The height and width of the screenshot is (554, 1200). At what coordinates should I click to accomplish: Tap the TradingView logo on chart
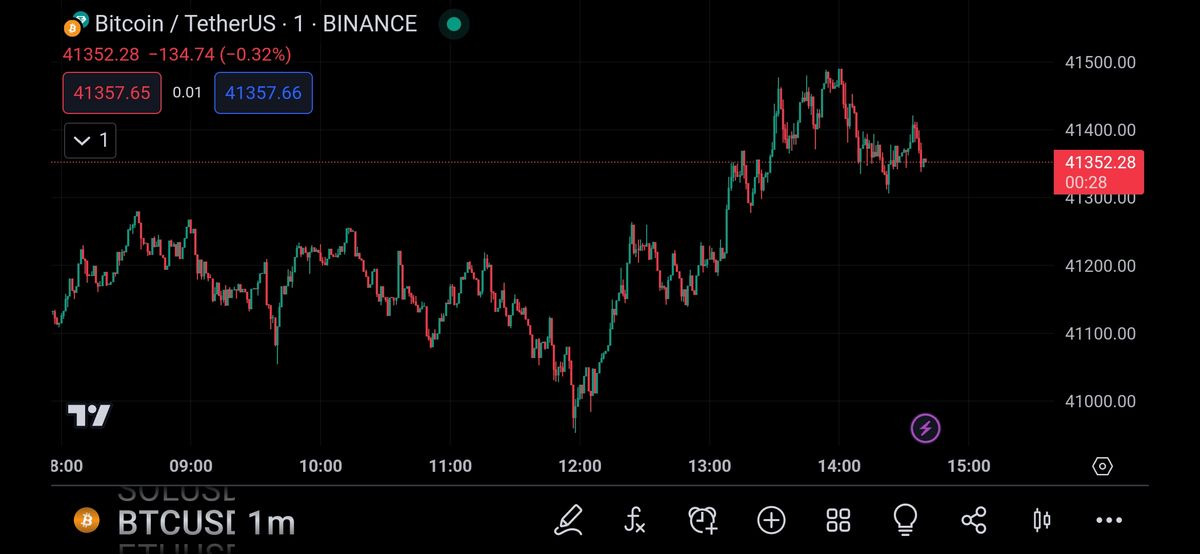point(89,415)
